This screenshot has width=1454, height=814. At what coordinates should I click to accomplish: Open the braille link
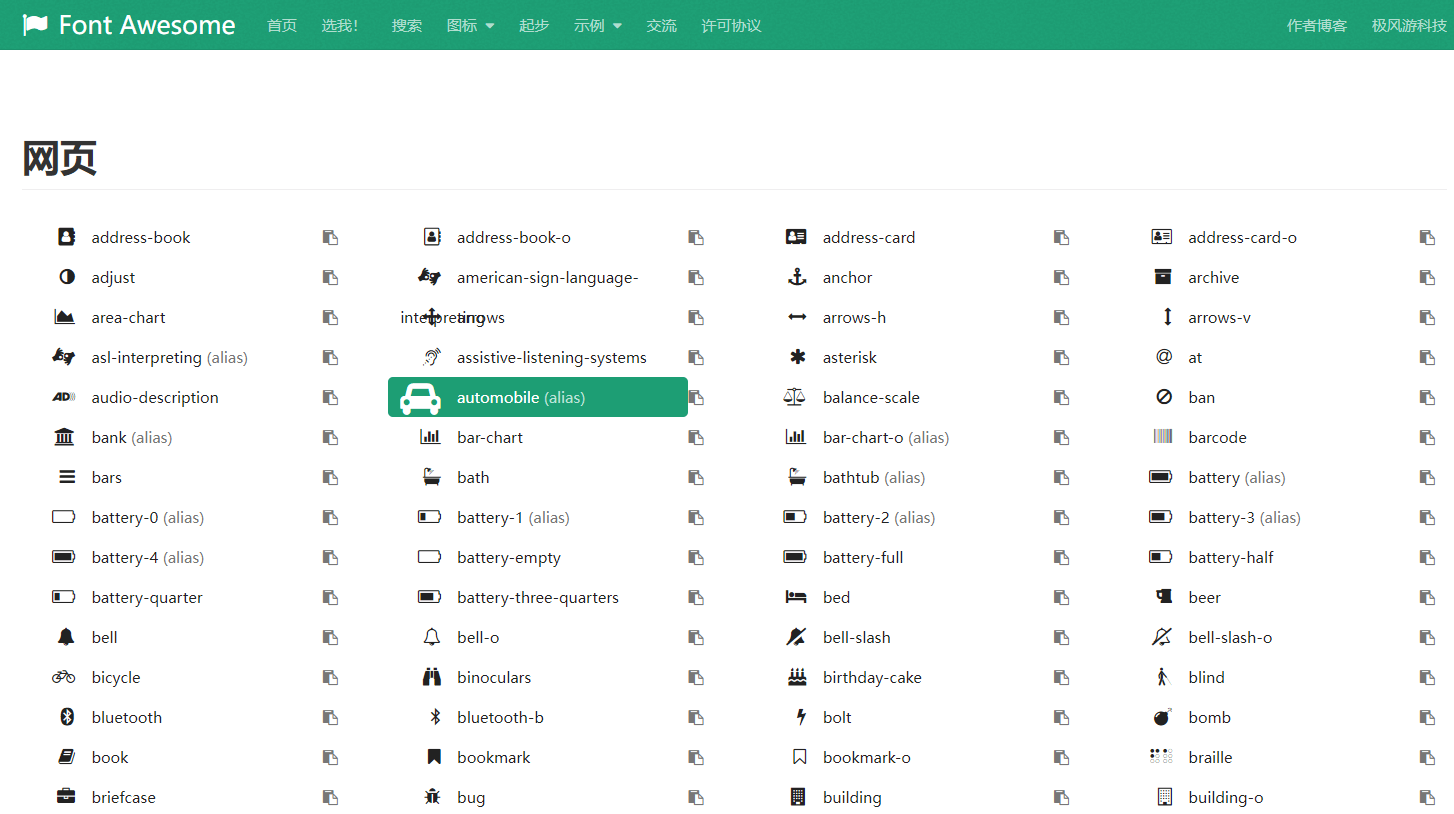click(1210, 757)
